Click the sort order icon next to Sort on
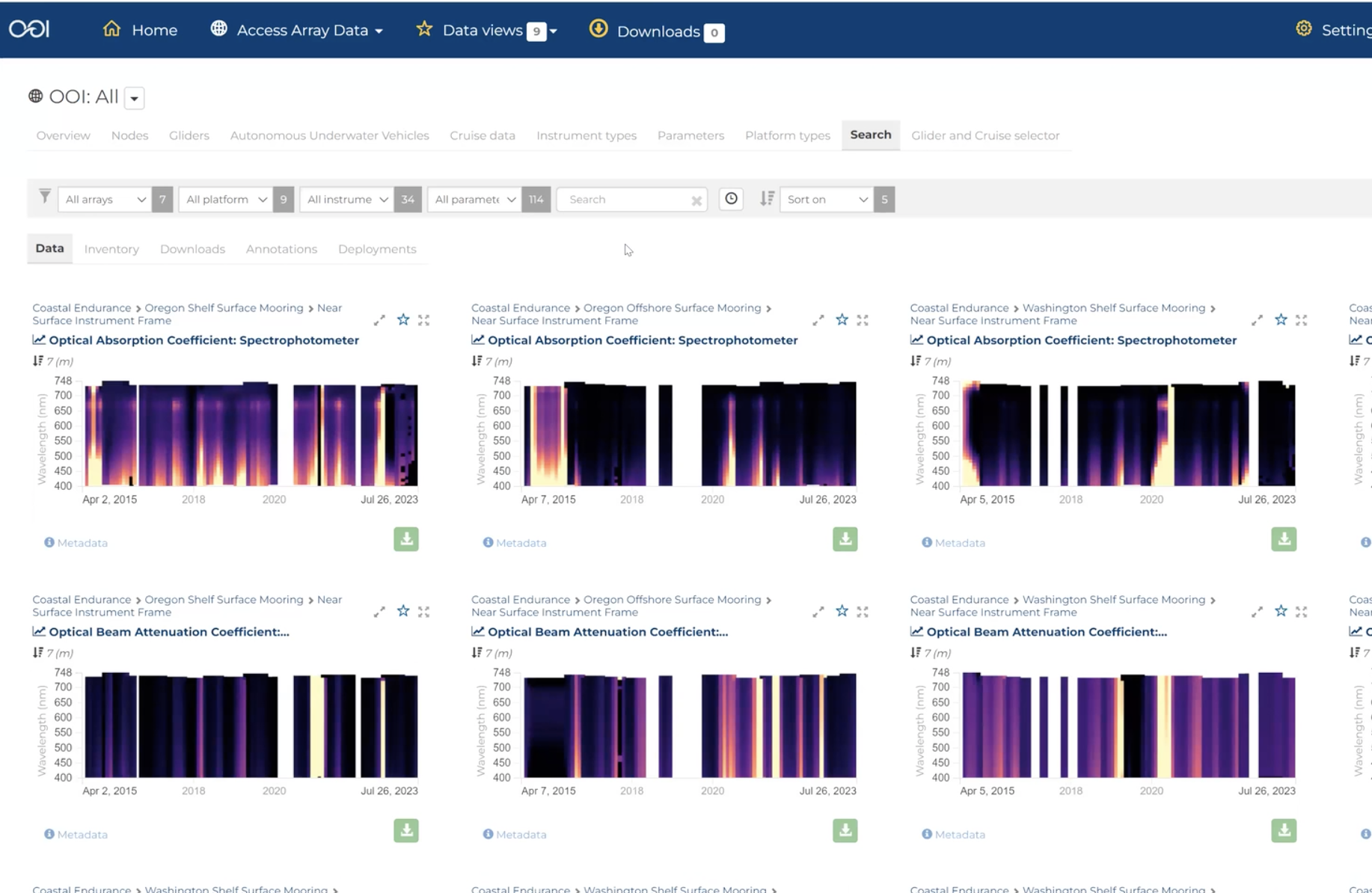The width and height of the screenshot is (1372, 893). pyautogui.click(x=766, y=199)
